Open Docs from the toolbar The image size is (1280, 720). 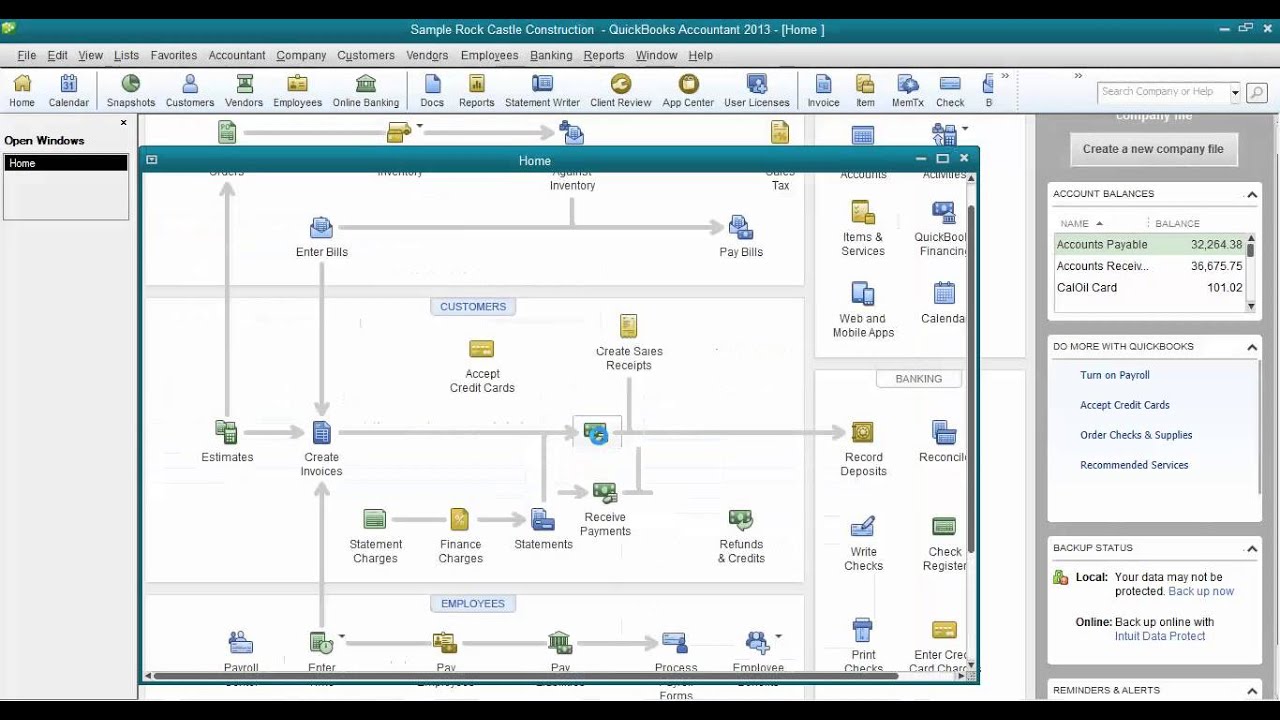(432, 90)
